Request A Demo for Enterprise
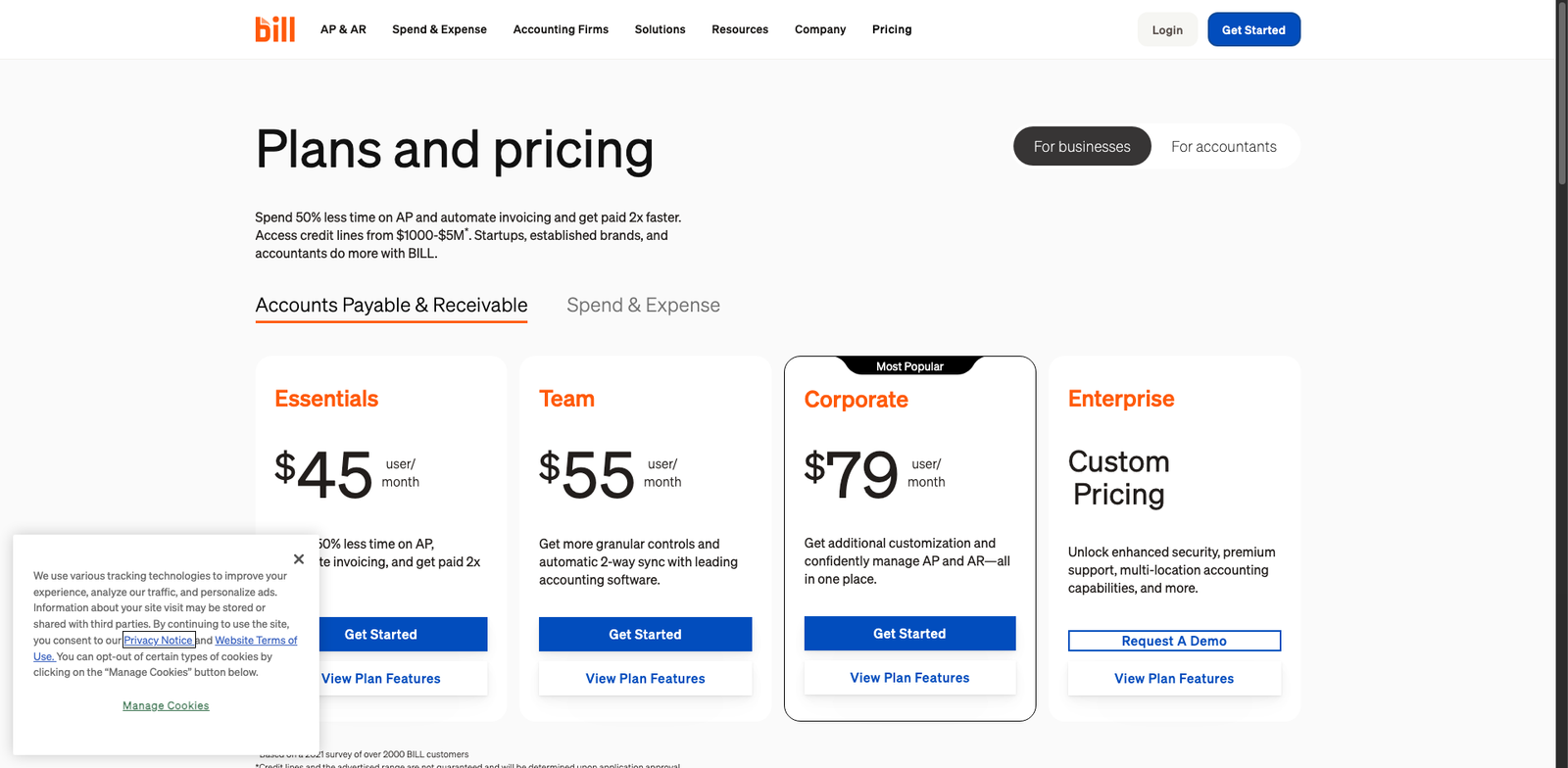The height and width of the screenshot is (768, 1568). pos(1174,641)
